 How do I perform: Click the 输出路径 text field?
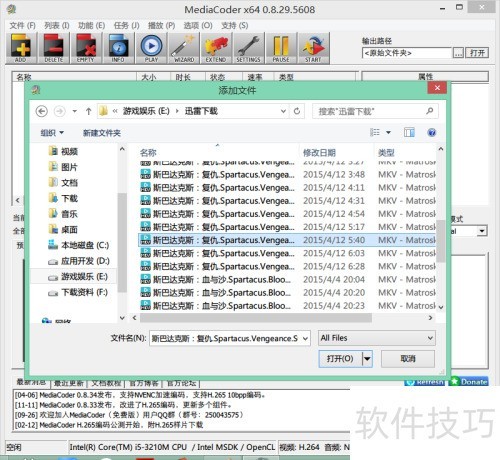pos(407,53)
